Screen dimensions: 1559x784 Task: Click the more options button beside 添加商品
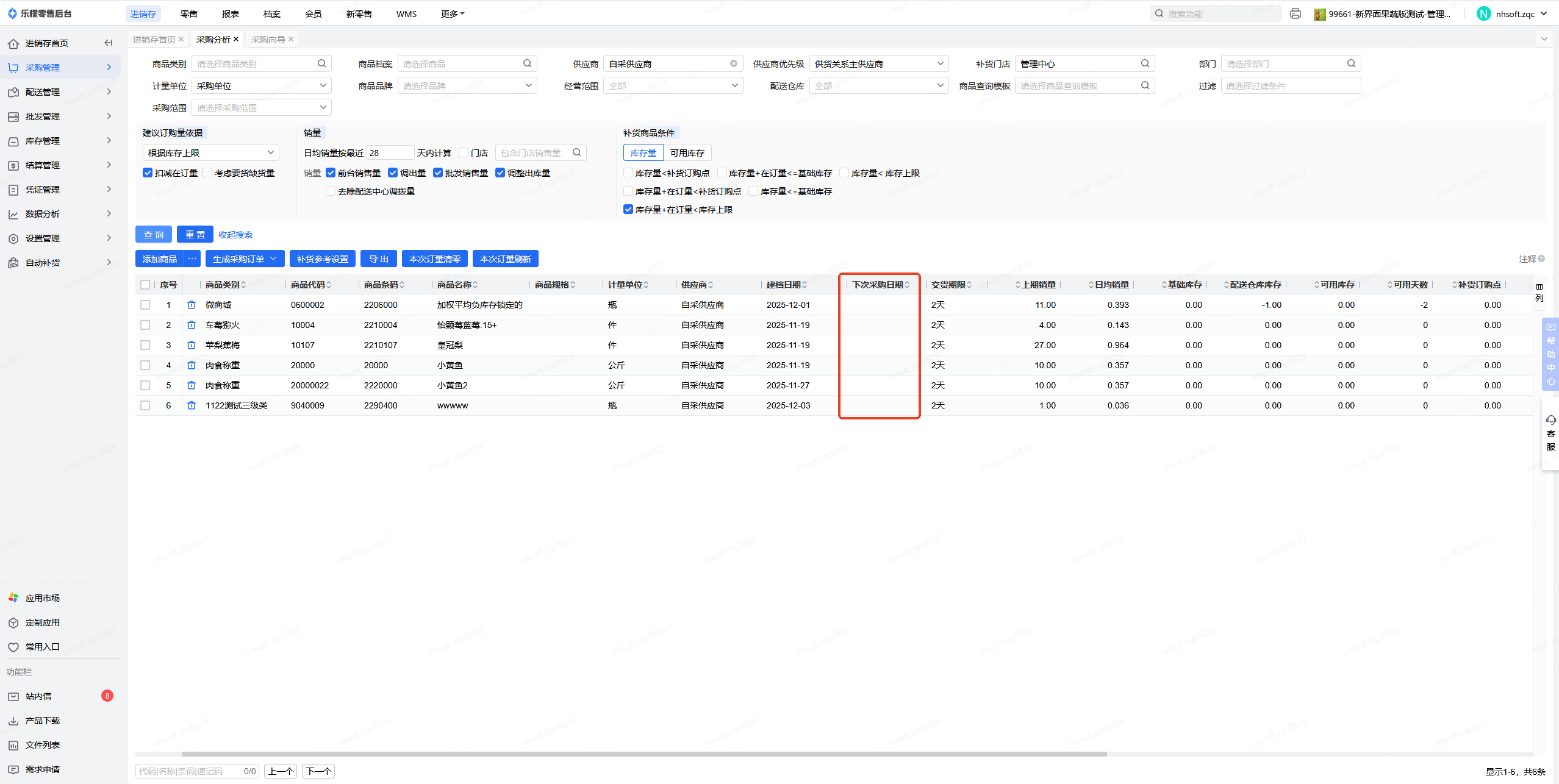[x=192, y=258]
